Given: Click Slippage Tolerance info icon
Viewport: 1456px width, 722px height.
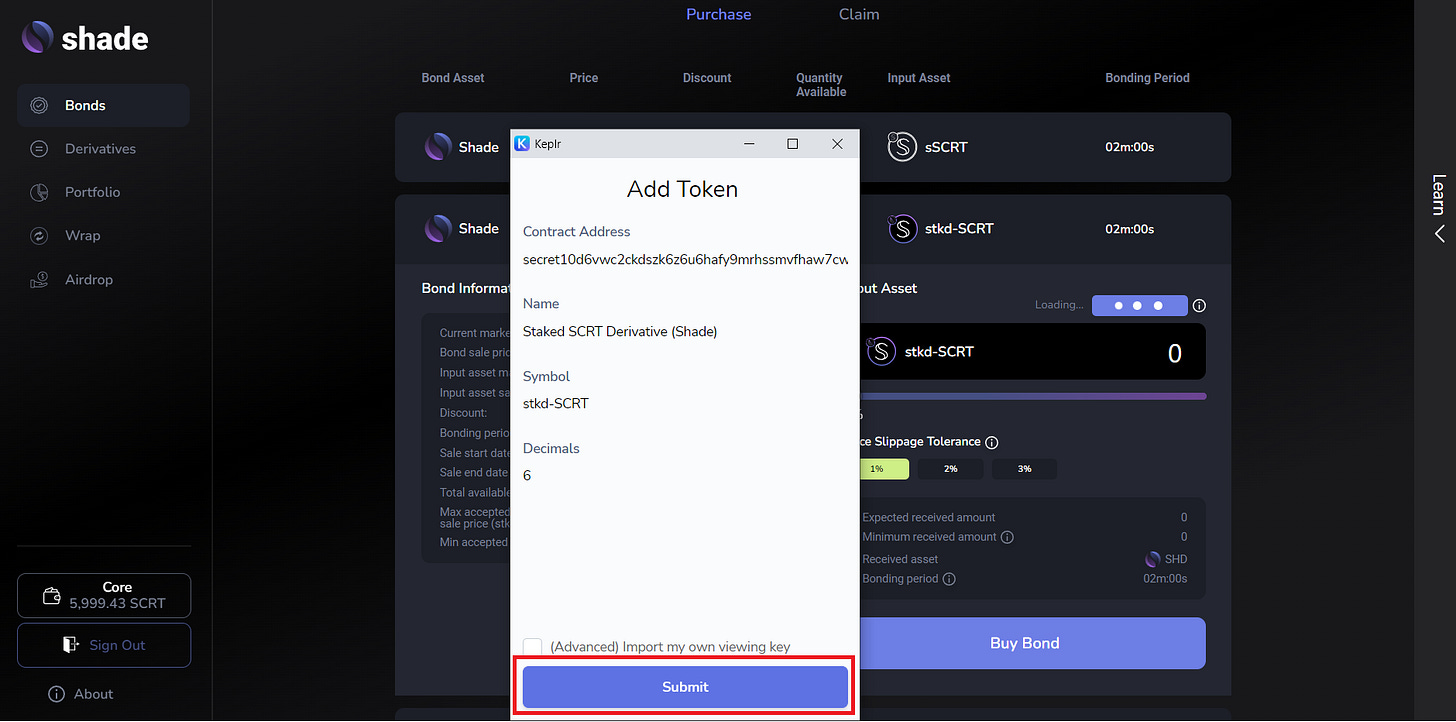Looking at the screenshot, I should (x=991, y=442).
